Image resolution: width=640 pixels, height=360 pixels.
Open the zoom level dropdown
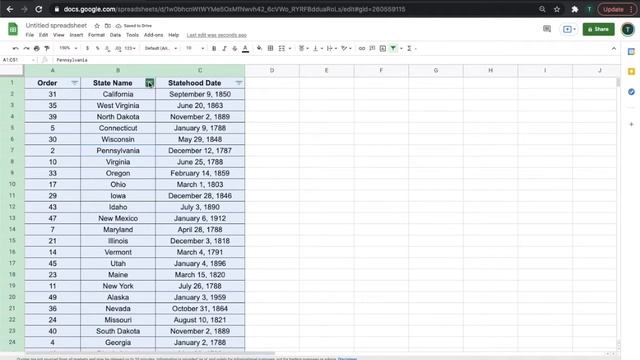click(68, 48)
